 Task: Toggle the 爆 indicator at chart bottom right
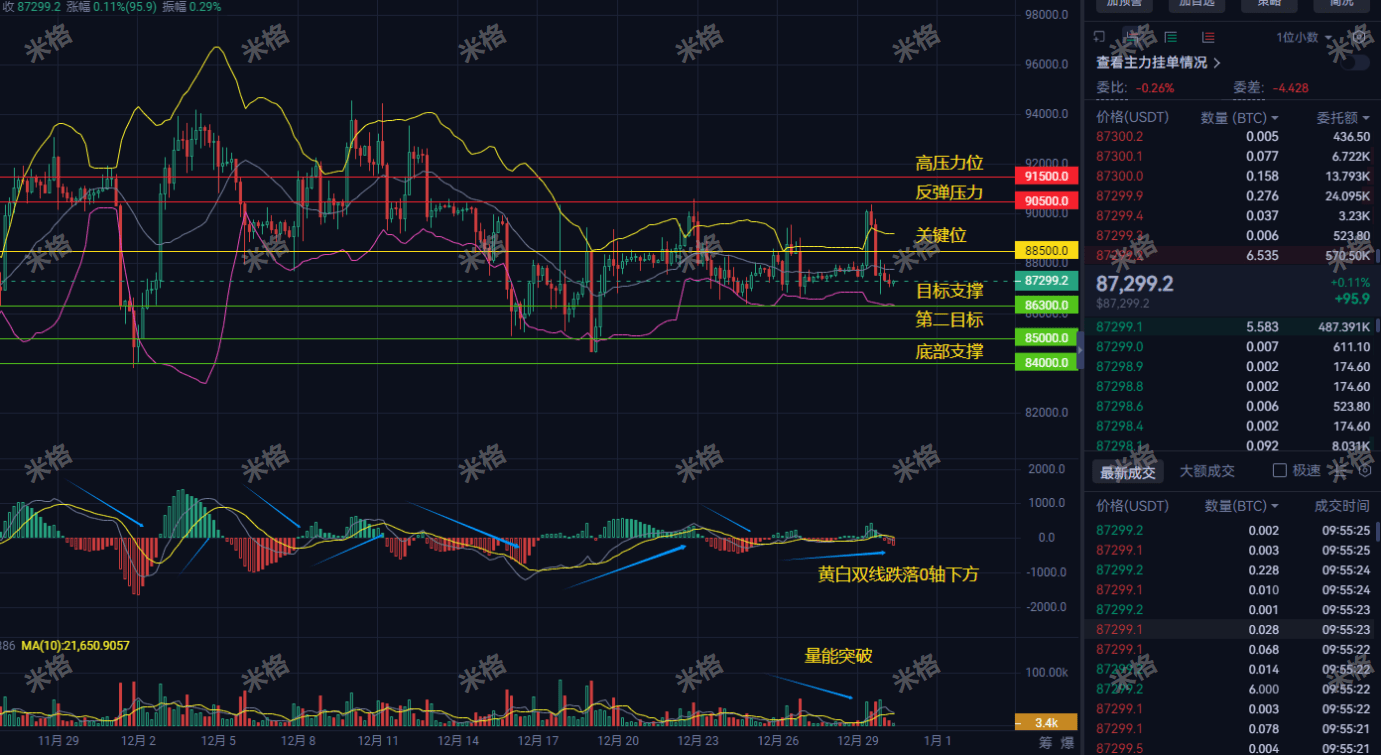click(x=1068, y=742)
